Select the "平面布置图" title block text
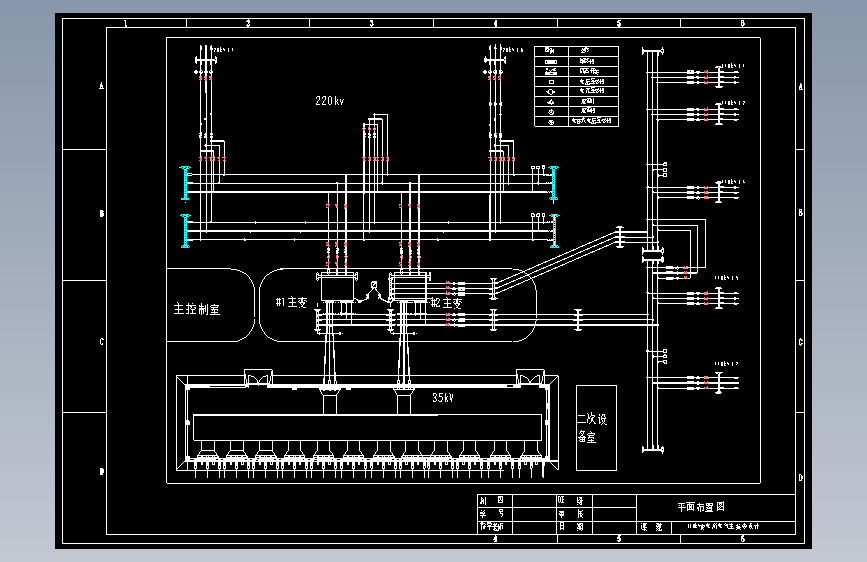This screenshot has height=562, width=867. tap(701, 507)
